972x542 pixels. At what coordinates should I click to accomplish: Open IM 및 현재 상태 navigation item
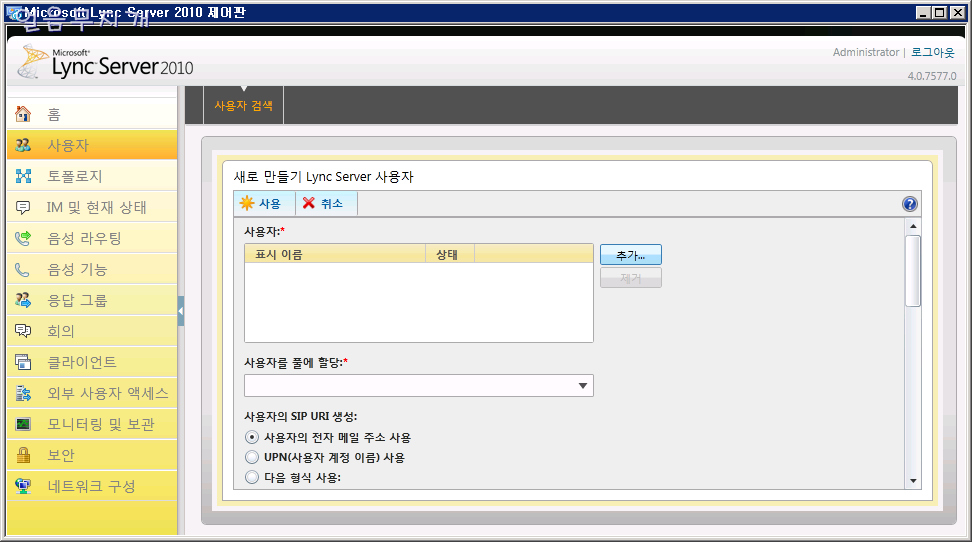pyautogui.click(x=92, y=207)
